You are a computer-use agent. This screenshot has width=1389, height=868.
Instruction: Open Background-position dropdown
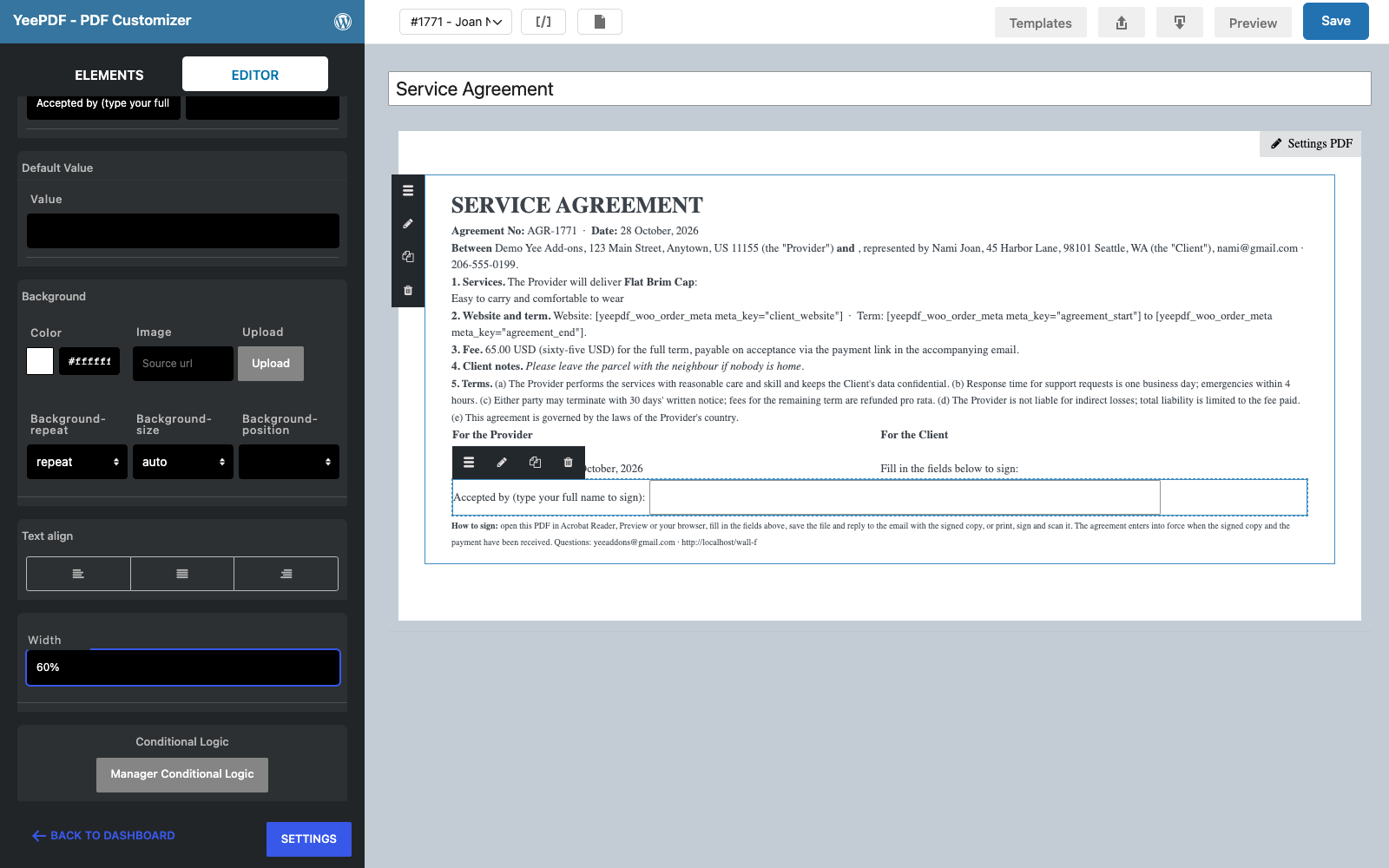tap(289, 462)
